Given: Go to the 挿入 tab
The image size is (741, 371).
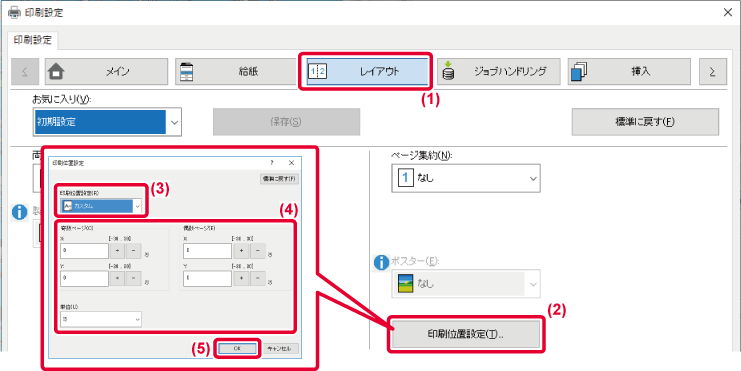Looking at the screenshot, I should click(x=629, y=71).
